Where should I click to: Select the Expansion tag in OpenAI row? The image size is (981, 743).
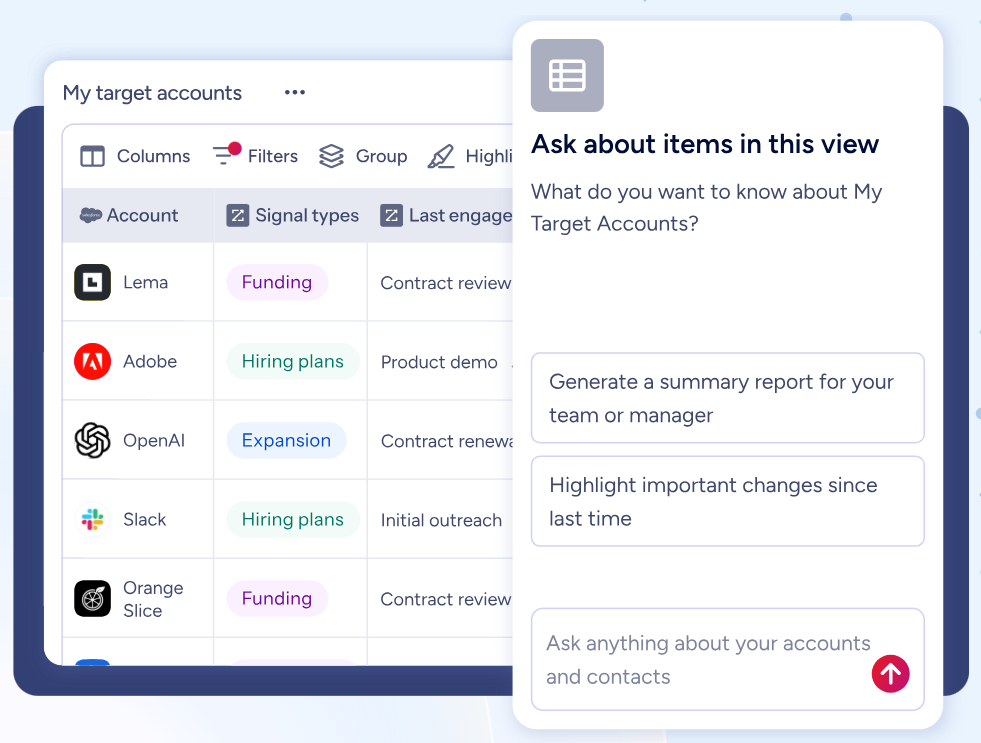point(286,440)
